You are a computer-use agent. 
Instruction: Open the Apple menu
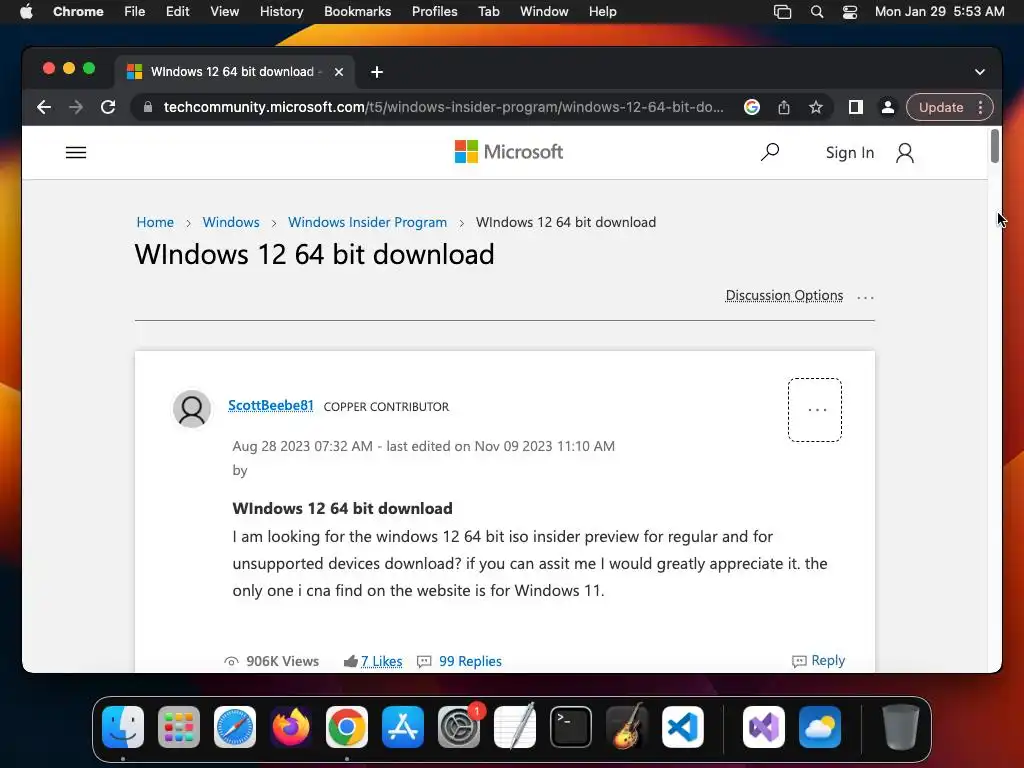[26, 12]
